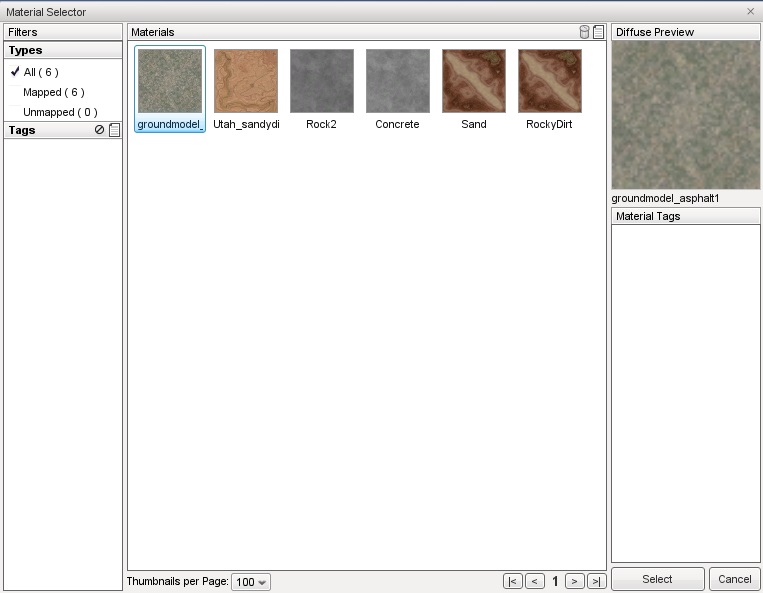The width and height of the screenshot is (763, 593).
Task: Go to the previous page of materials
Action: click(534, 581)
